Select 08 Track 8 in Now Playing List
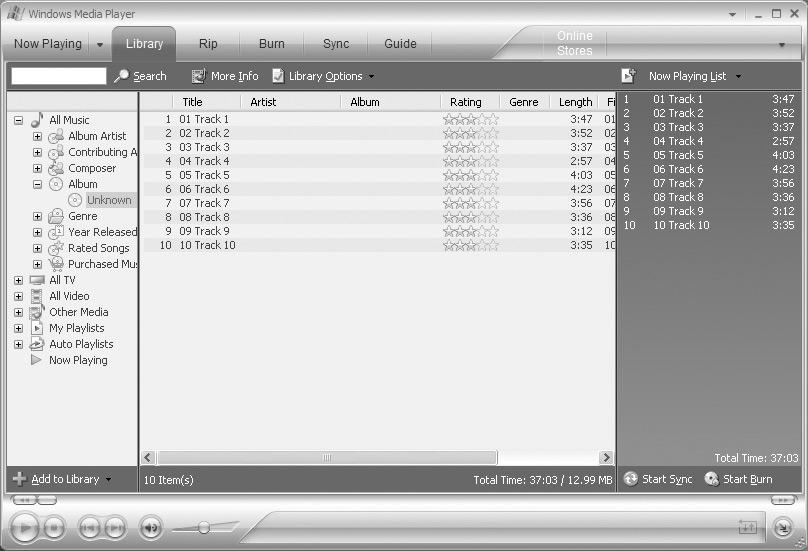The height and width of the screenshot is (551, 808). click(709, 197)
